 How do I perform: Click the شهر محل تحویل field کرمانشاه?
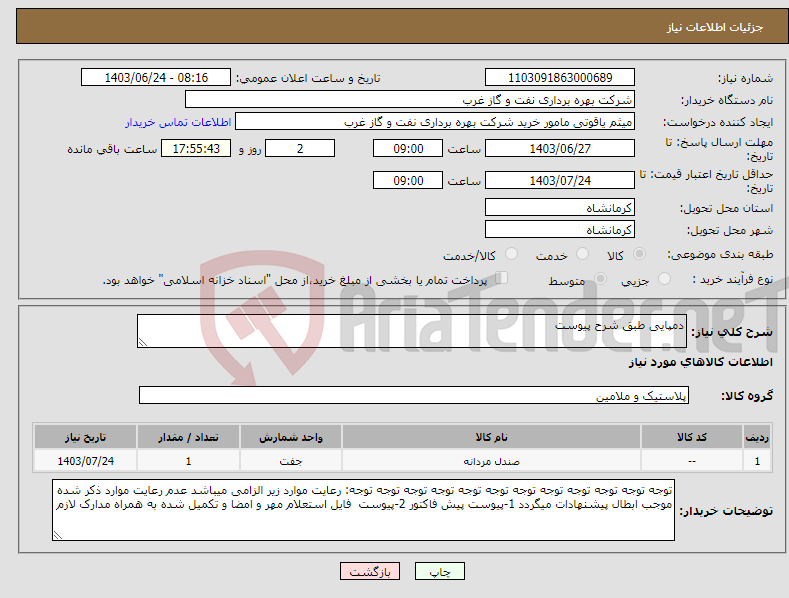pos(560,230)
